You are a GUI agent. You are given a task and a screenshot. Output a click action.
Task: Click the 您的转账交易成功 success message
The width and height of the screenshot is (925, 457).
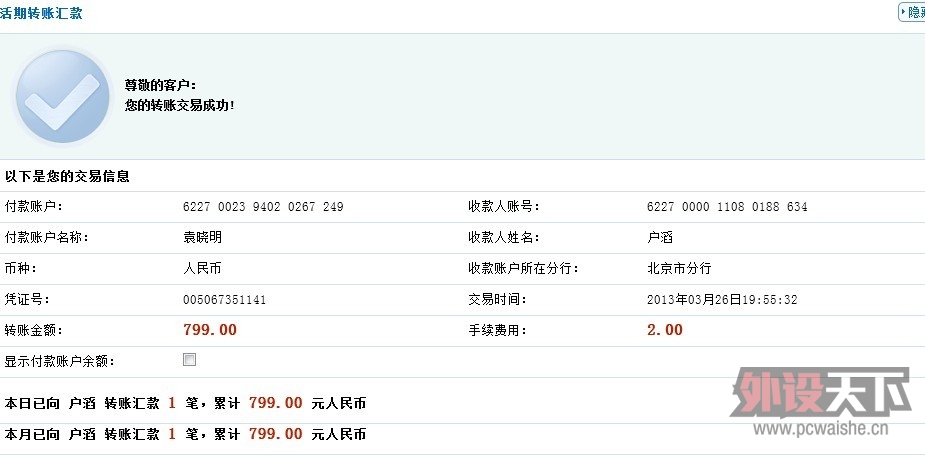pyautogui.click(x=180, y=104)
